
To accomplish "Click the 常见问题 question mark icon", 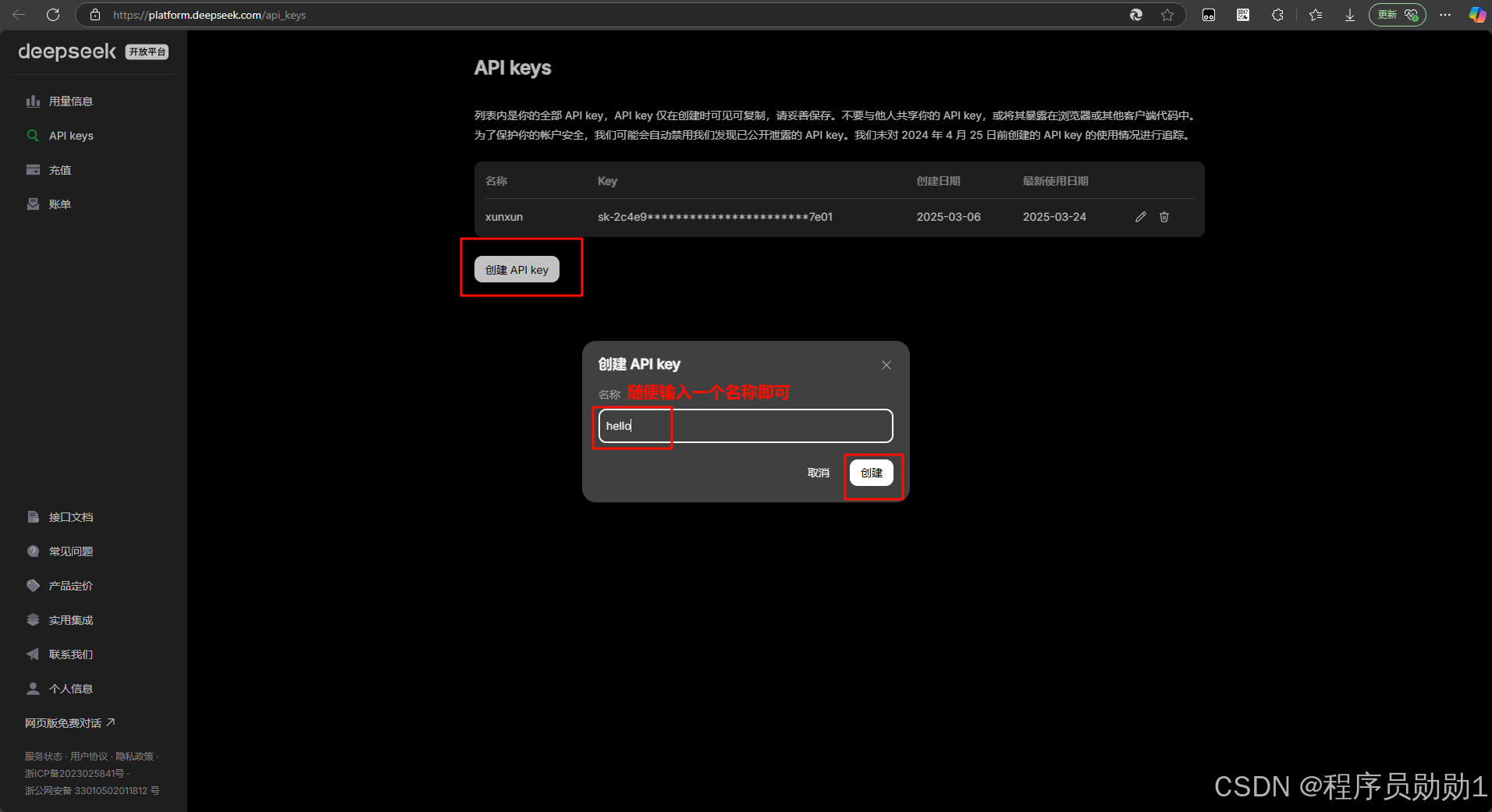I will click(33, 551).
